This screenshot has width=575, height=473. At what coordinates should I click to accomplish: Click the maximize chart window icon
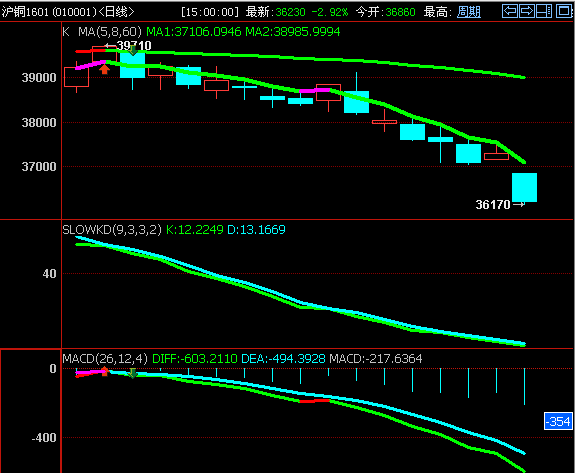563,11
